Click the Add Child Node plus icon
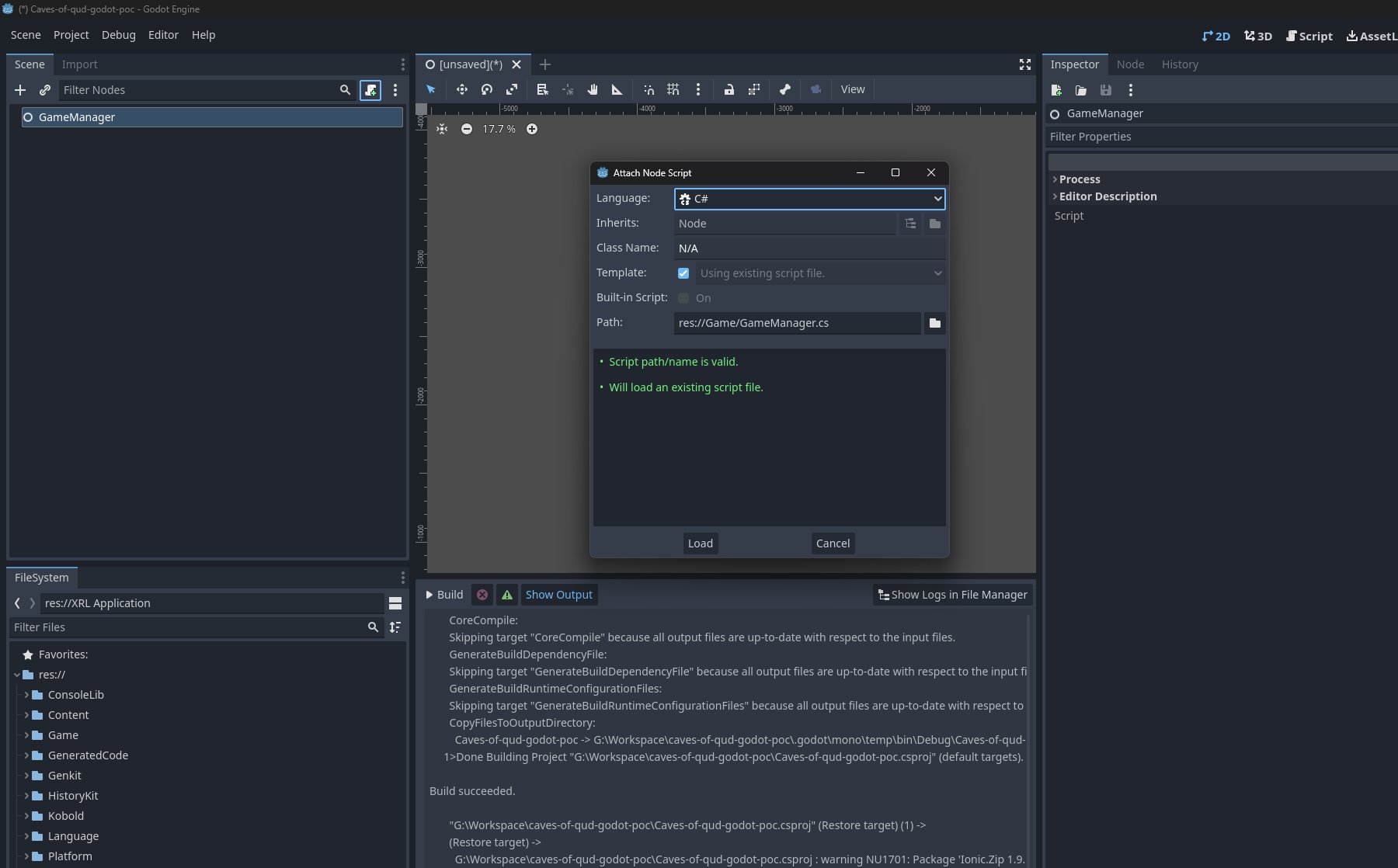The width and height of the screenshot is (1398, 868). (20, 90)
